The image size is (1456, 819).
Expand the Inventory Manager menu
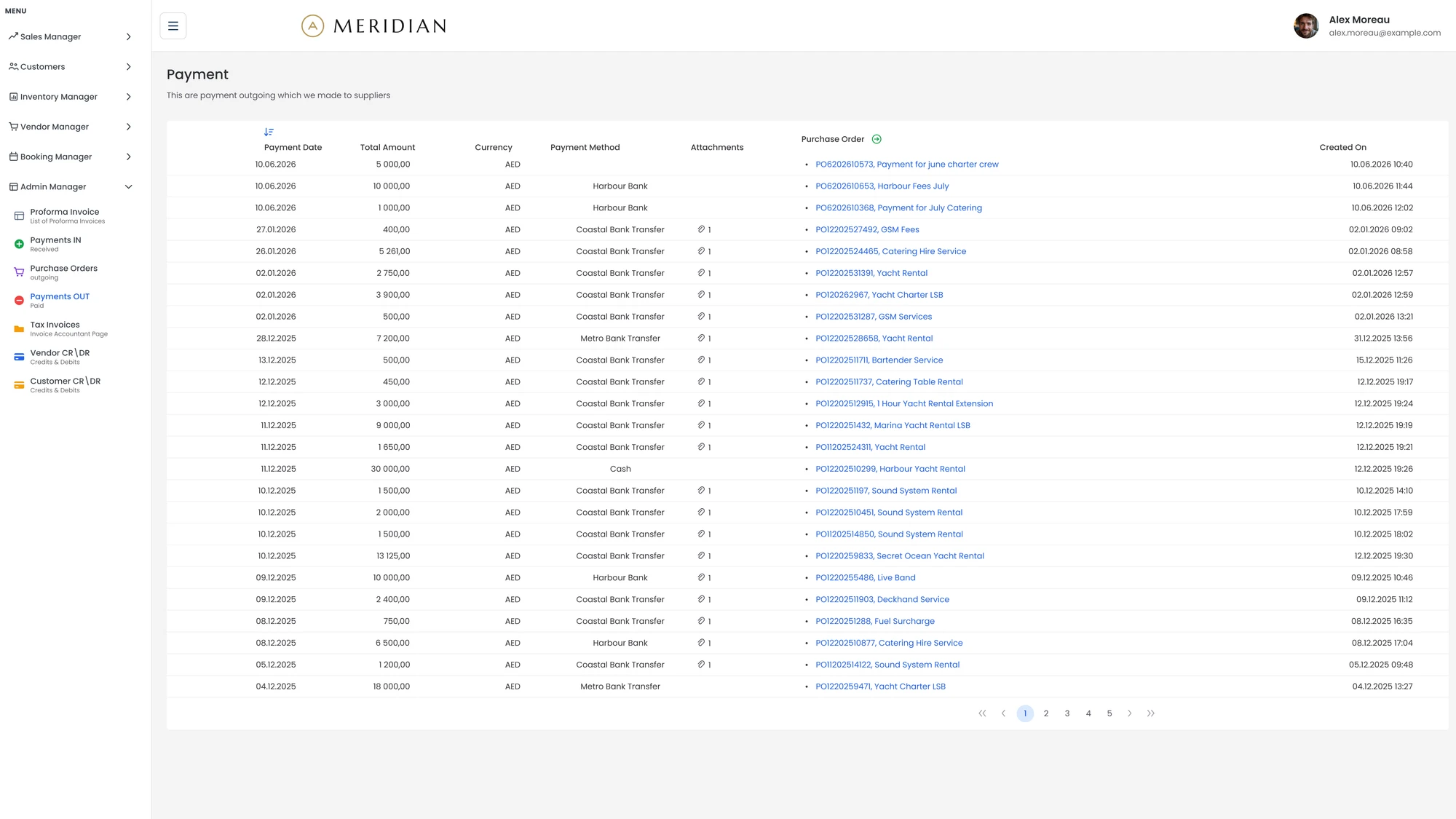[70, 96]
